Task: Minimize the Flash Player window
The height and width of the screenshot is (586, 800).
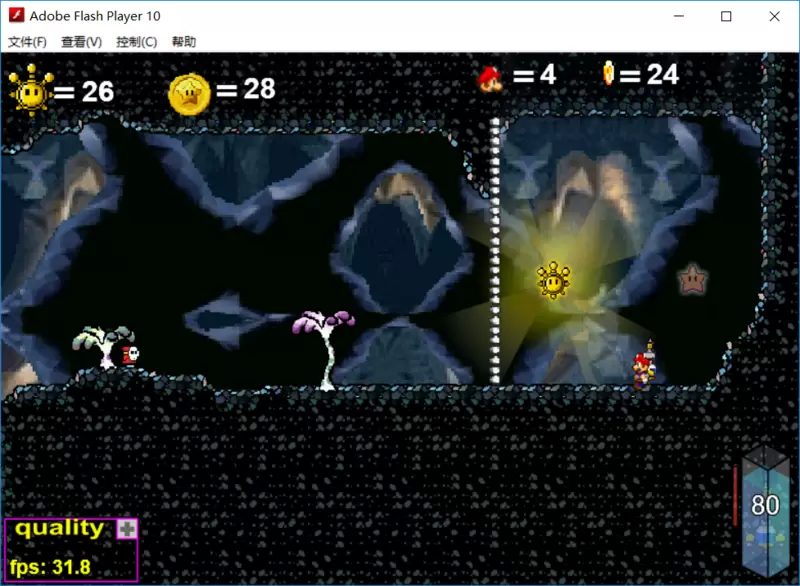Action: click(679, 16)
